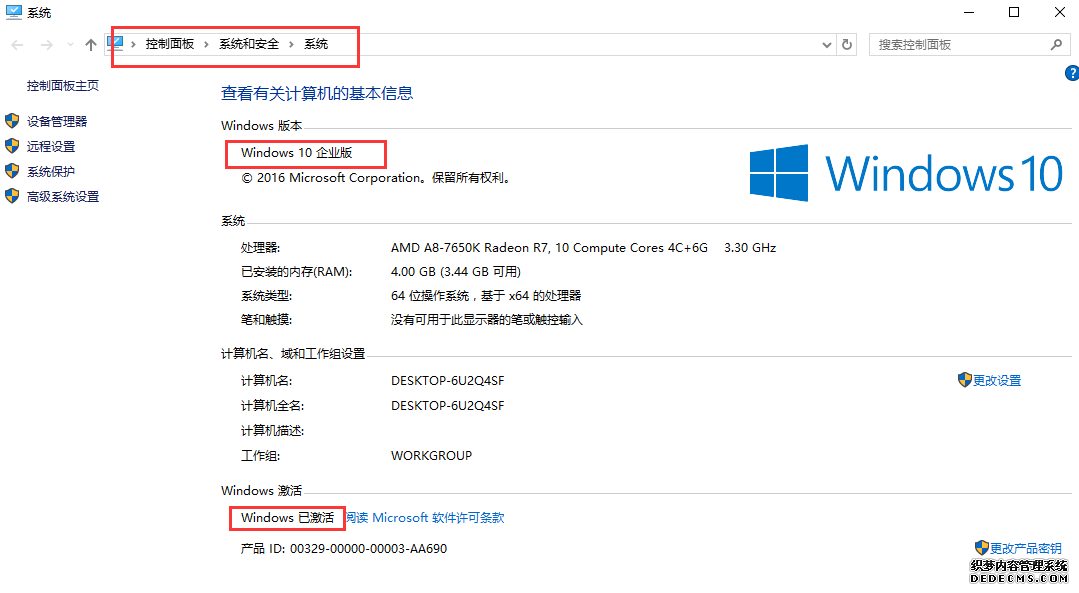The width and height of the screenshot is (1079, 593).
Task: Open 控制面板 breadcrumb
Action: 169,44
